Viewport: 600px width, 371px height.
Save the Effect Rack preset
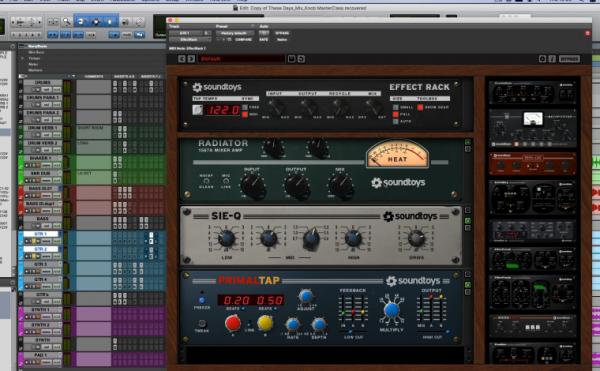click(292, 59)
